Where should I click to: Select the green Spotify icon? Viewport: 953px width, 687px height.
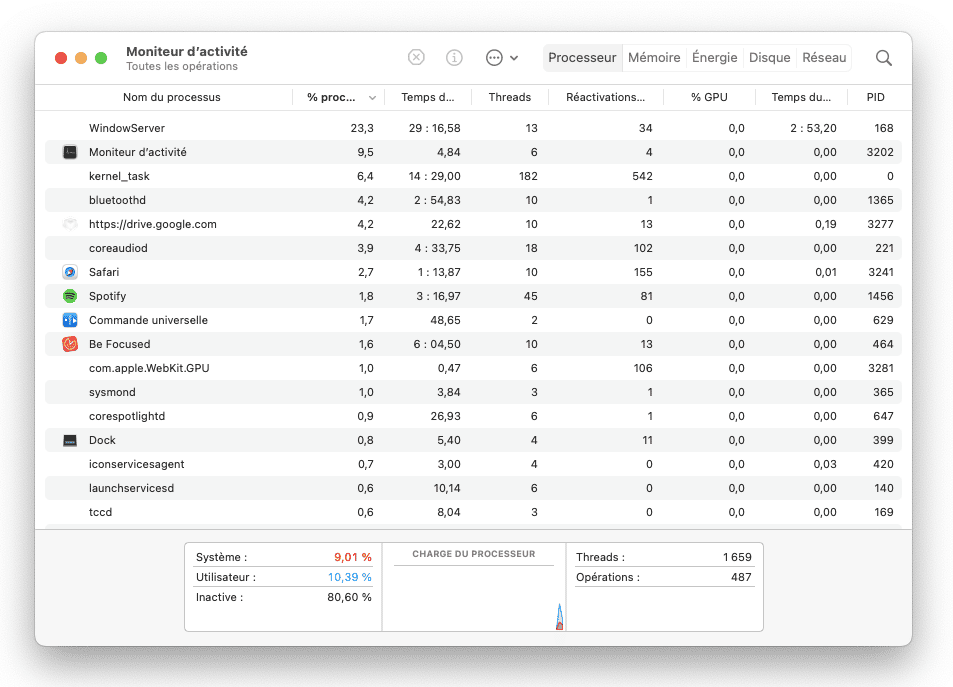[70, 296]
